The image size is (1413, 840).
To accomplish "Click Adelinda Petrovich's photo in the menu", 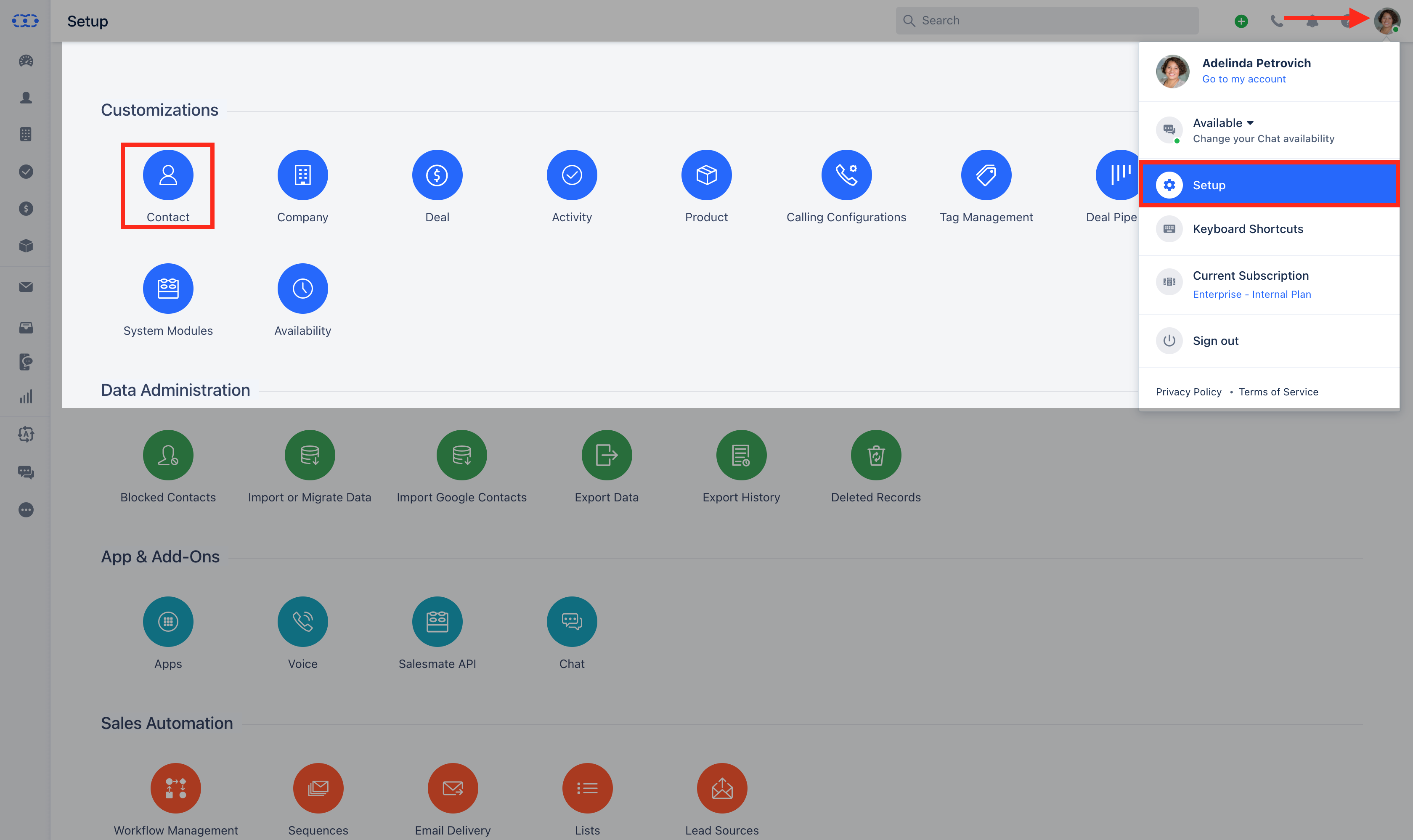I will [x=1172, y=72].
